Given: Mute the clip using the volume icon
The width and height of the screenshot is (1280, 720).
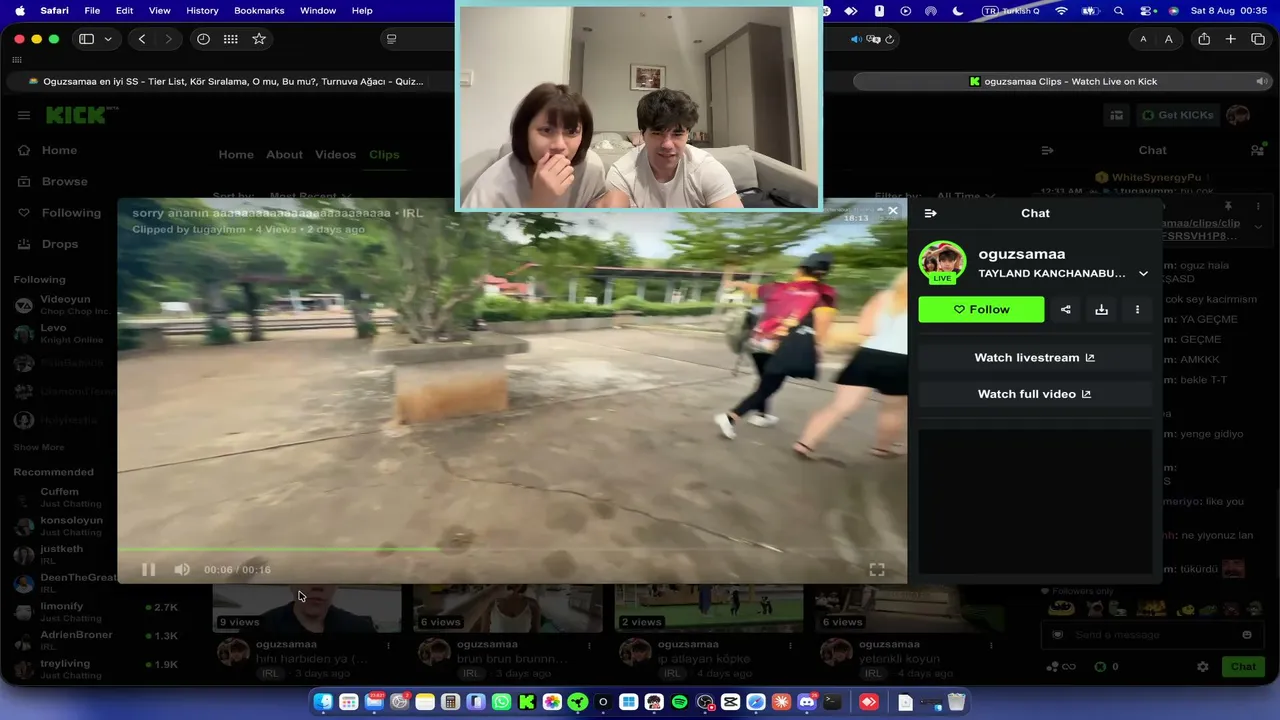Looking at the screenshot, I should (182, 569).
